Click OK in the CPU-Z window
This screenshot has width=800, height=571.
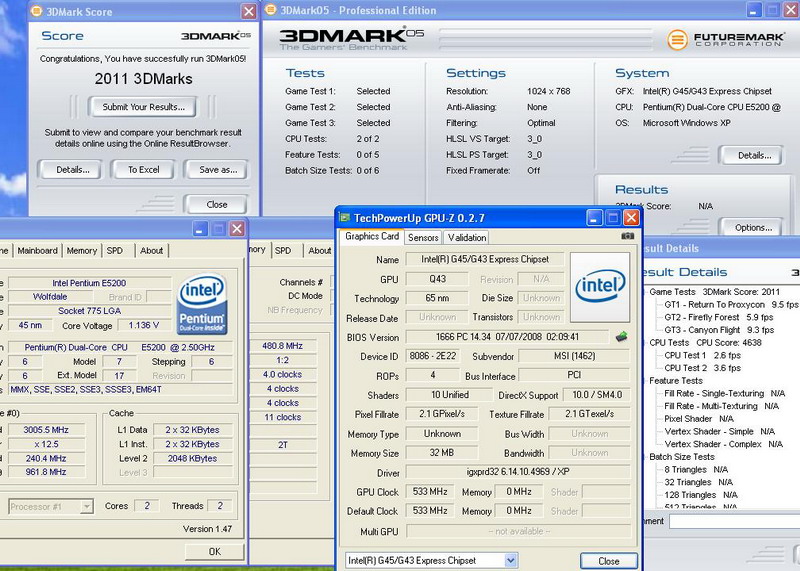click(215, 551)
